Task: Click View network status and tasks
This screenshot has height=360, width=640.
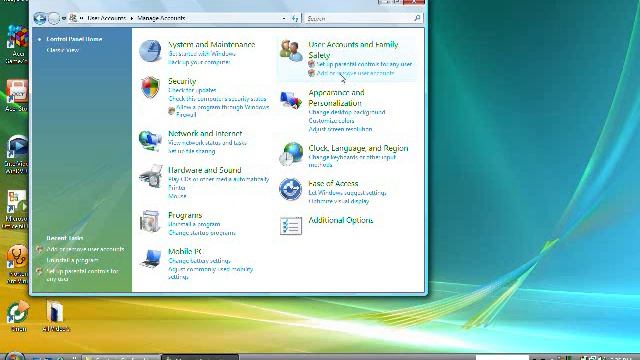Action: click(x=207, y=142)
